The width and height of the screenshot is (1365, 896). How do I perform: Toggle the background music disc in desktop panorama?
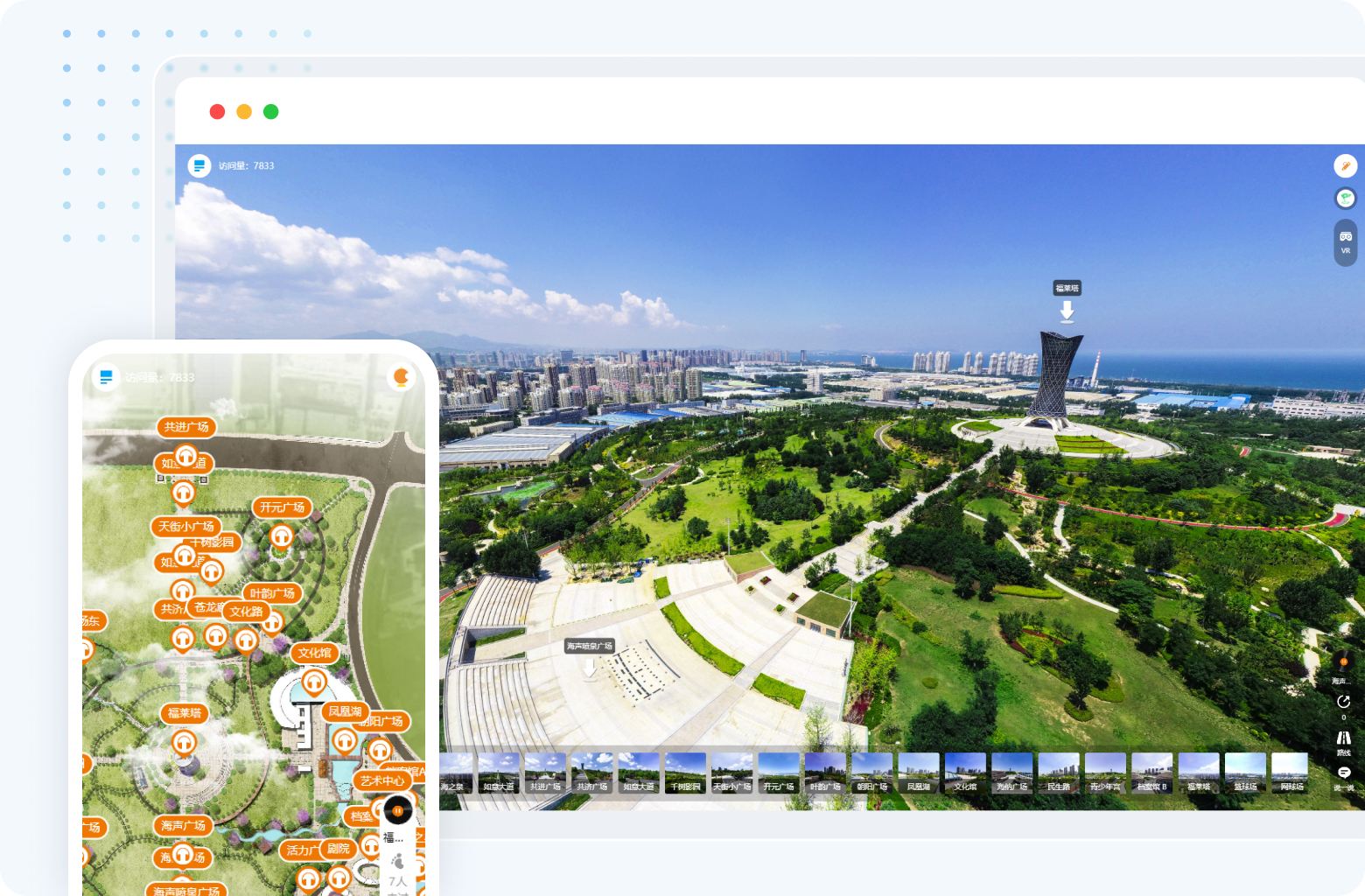pyautogui.click(x=1343, y=662)
